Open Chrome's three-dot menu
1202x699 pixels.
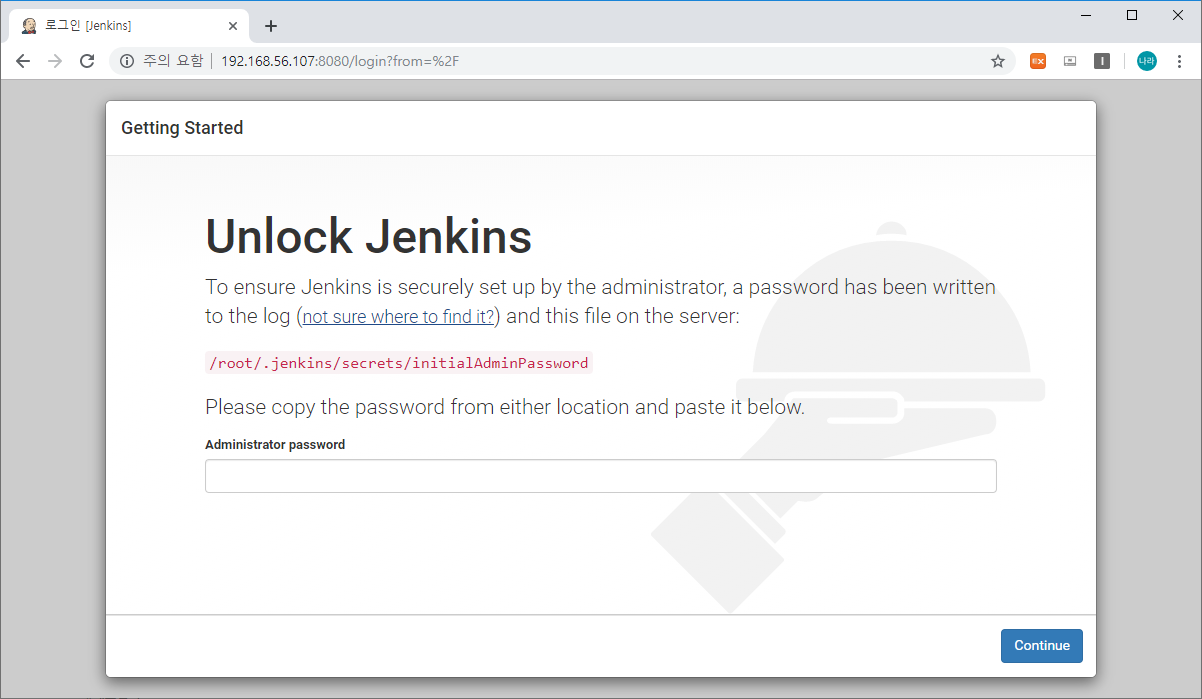coord(1179,61)
